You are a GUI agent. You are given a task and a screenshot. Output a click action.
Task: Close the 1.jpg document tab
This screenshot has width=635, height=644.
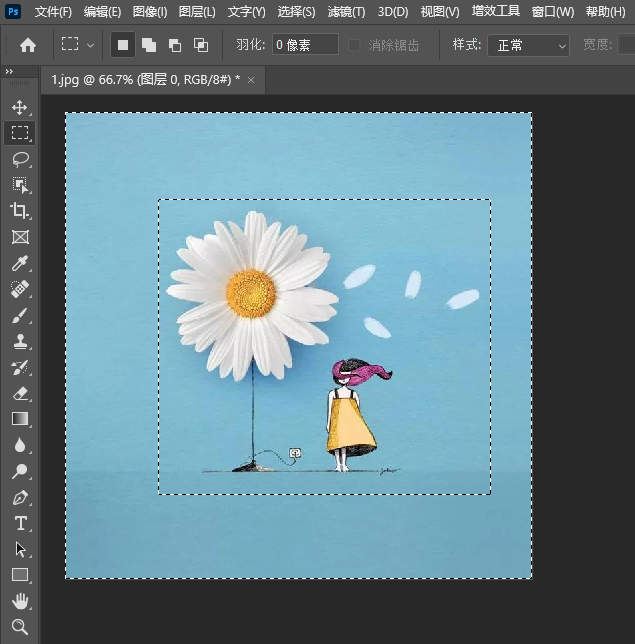click(x=251, y=79)
